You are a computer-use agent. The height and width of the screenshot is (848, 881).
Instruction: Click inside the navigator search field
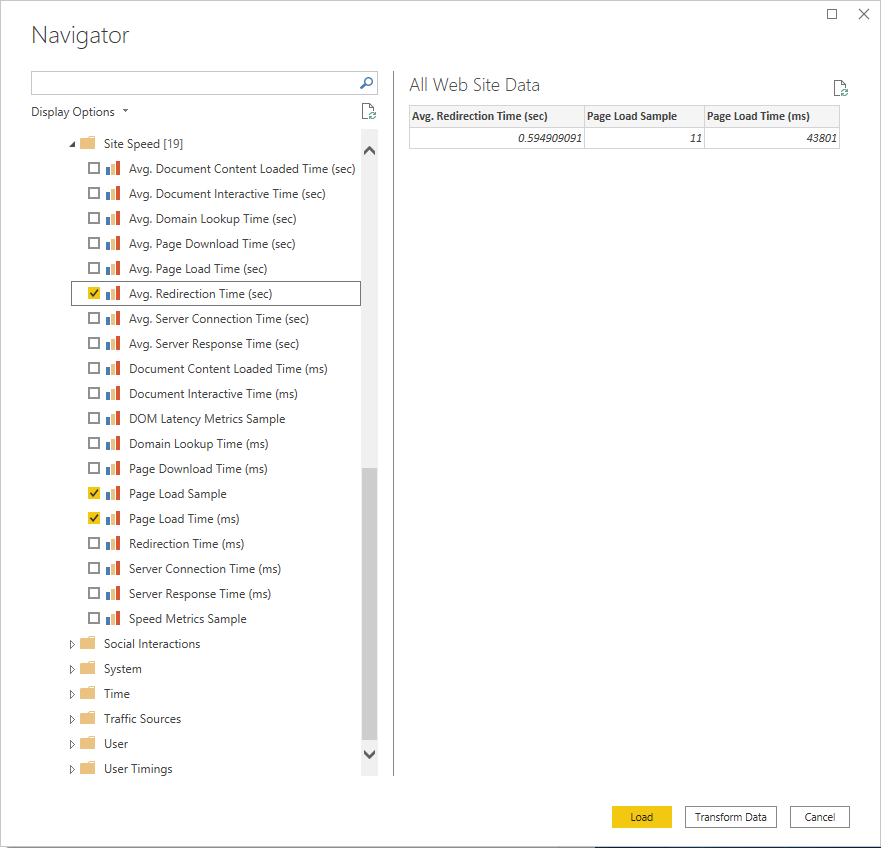195,83
